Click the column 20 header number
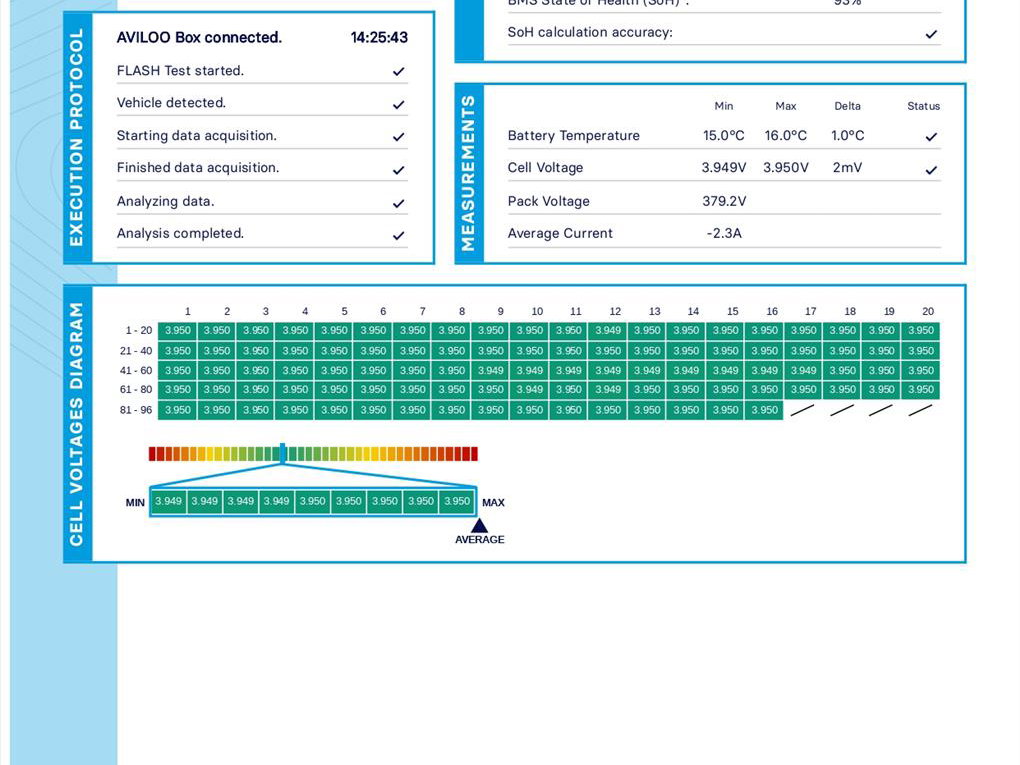Viewport: 1020px width, 765px height. (x=928, y=312)
